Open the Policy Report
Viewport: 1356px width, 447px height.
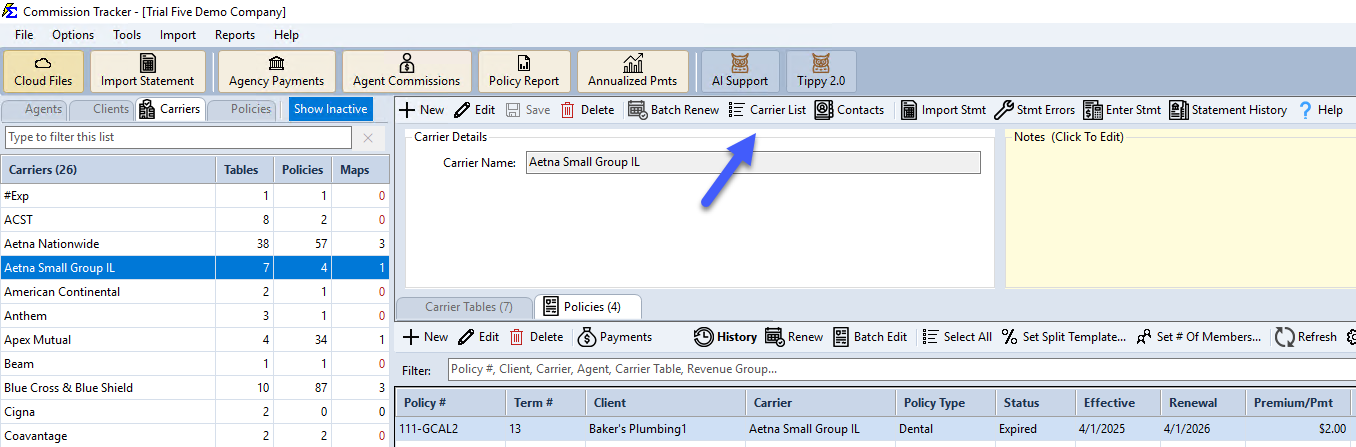pos(524,71)
